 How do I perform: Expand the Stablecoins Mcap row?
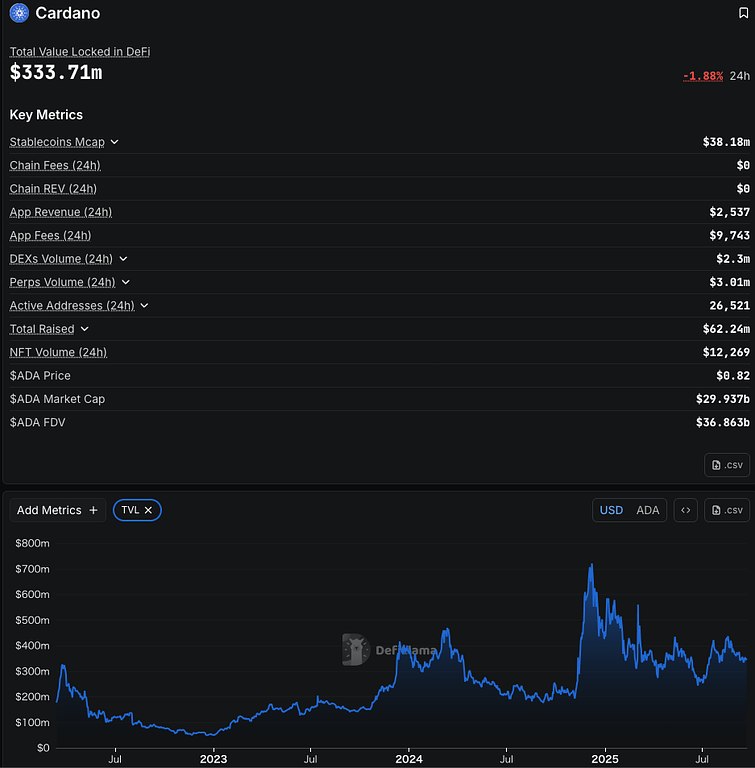pyautogui.click(x=114, y=142)
